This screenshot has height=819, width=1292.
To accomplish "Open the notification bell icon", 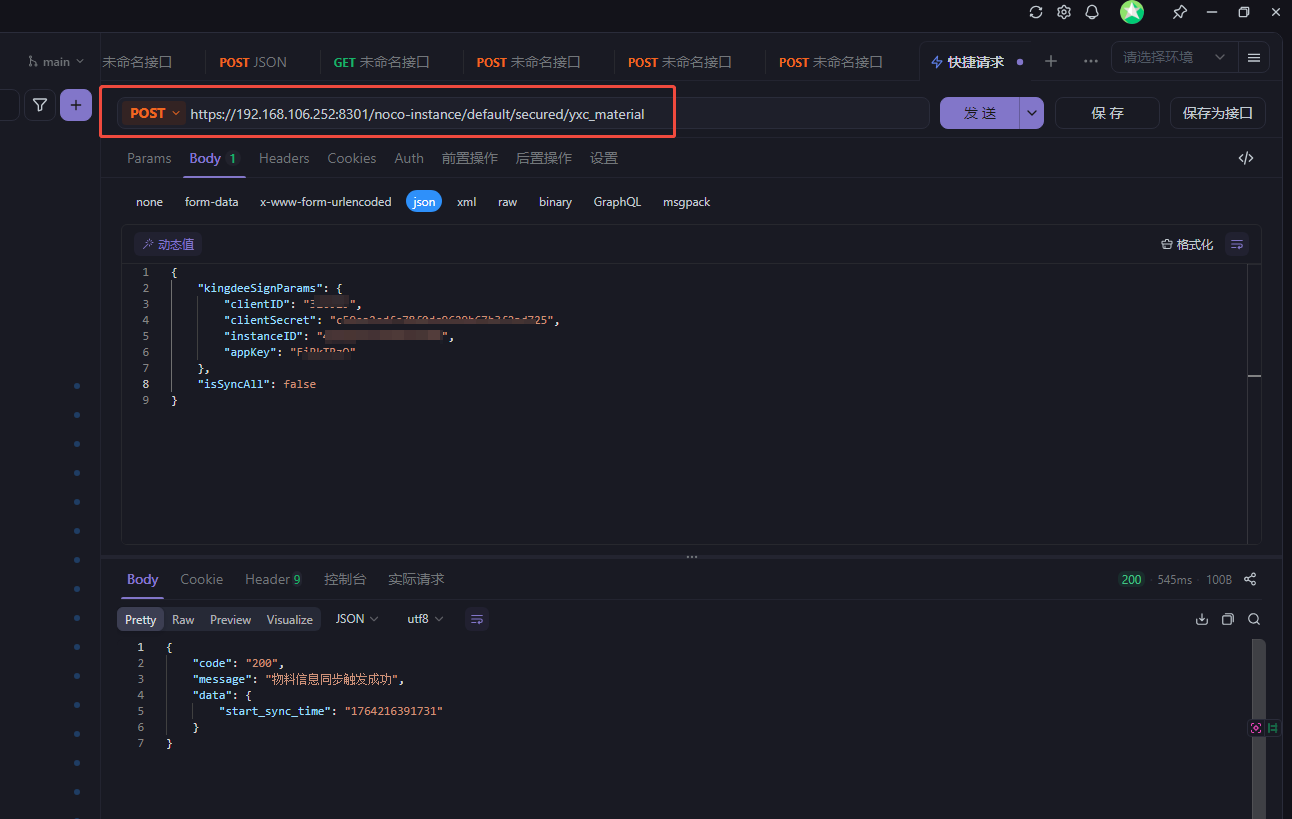I will click(x=1092, y=12).
